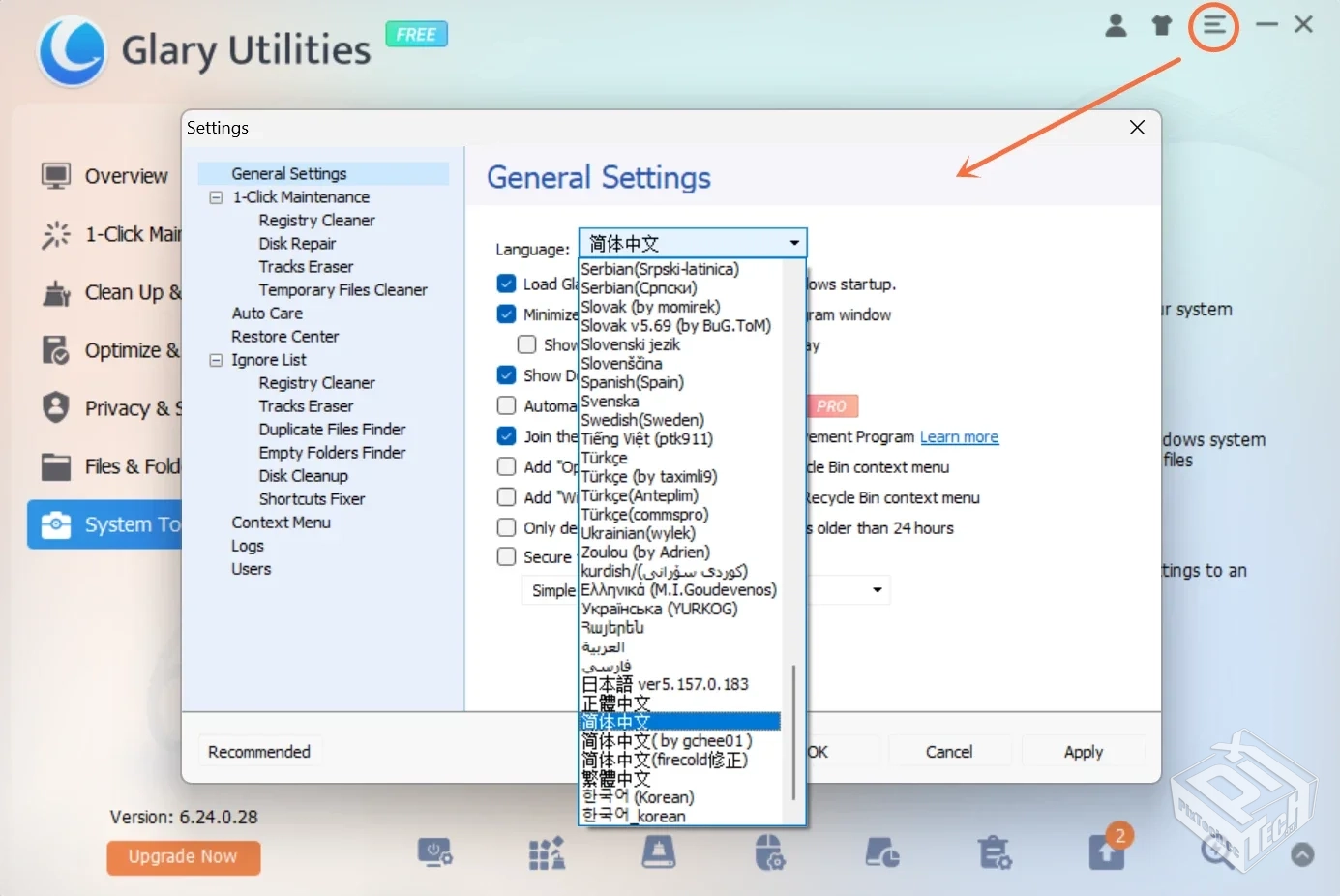Click the user account icon top right
The width and height of the screenshot is (1340, 896).
(1116, 26)
